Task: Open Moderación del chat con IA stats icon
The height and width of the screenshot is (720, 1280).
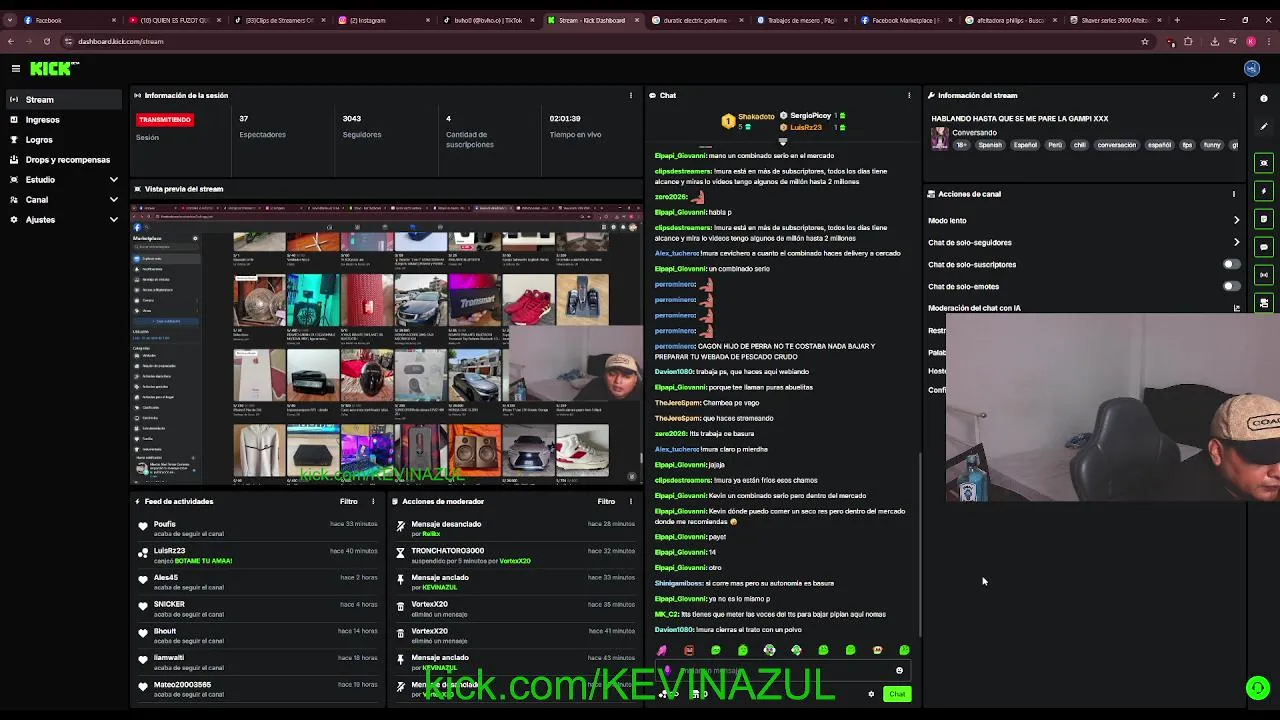Action: (1236, 308)
